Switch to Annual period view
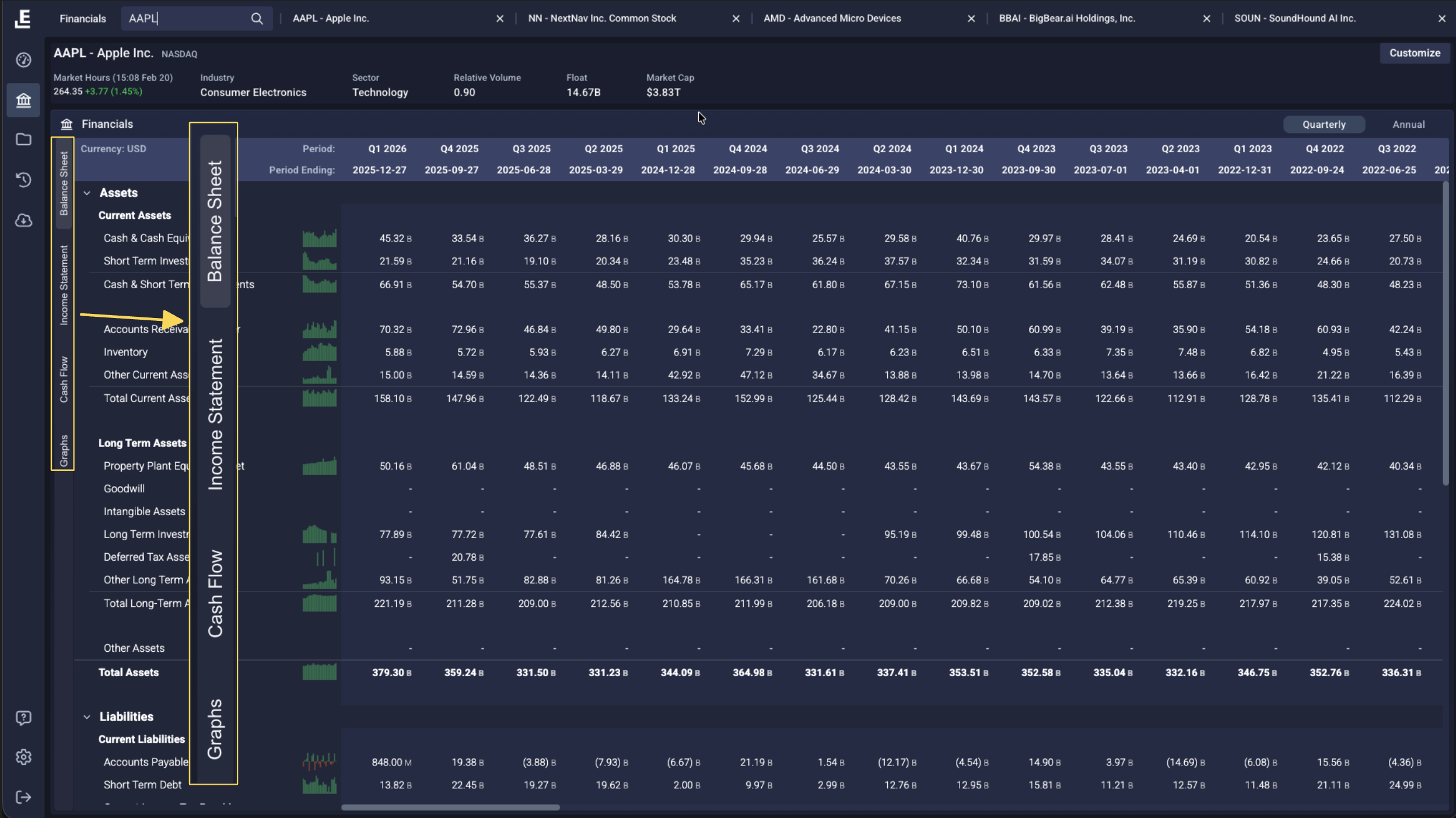This screenshot has height=818, width=1456. pos(1408,124)
